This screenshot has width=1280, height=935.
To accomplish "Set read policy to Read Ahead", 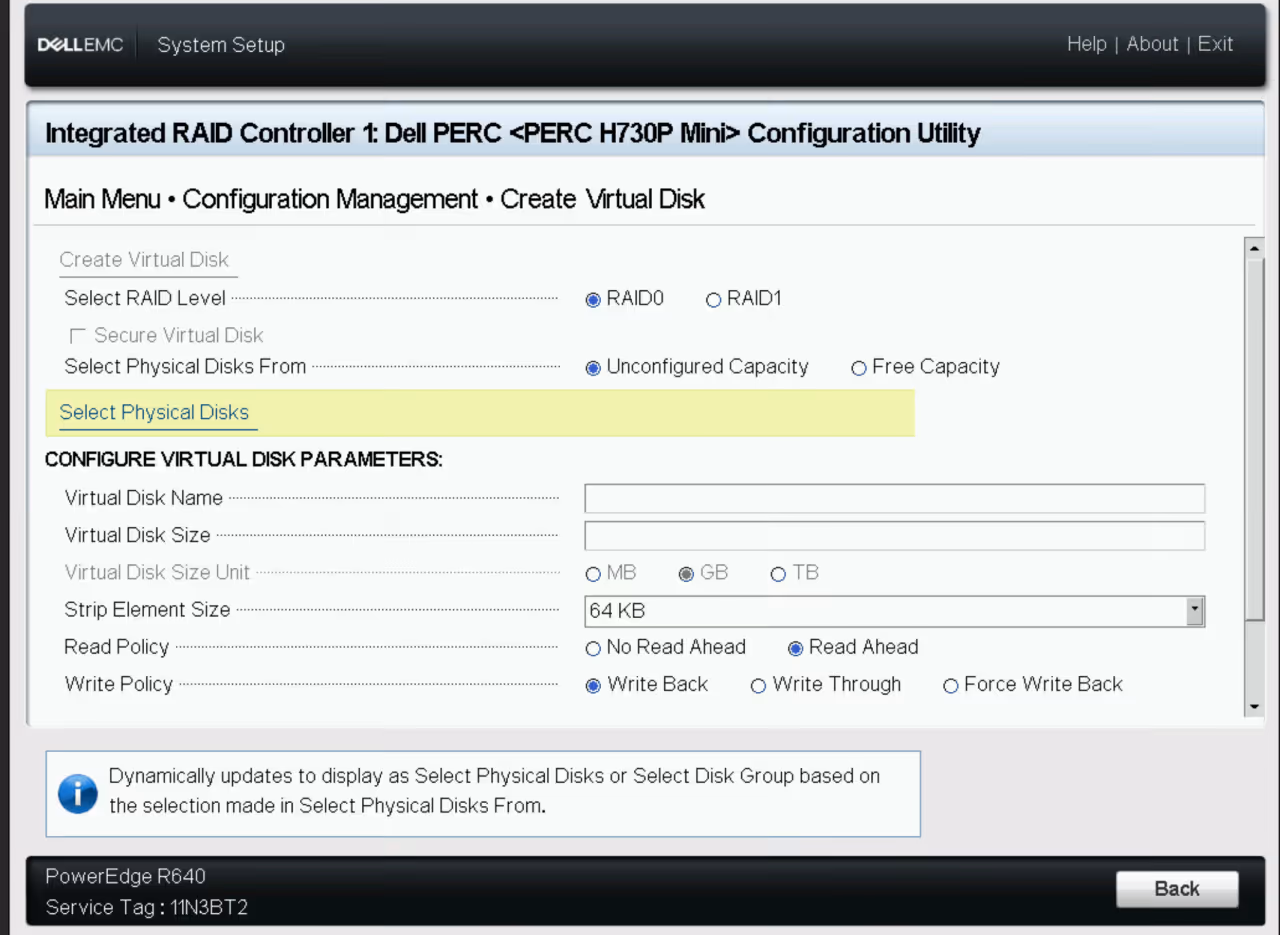I will (795, 649).
